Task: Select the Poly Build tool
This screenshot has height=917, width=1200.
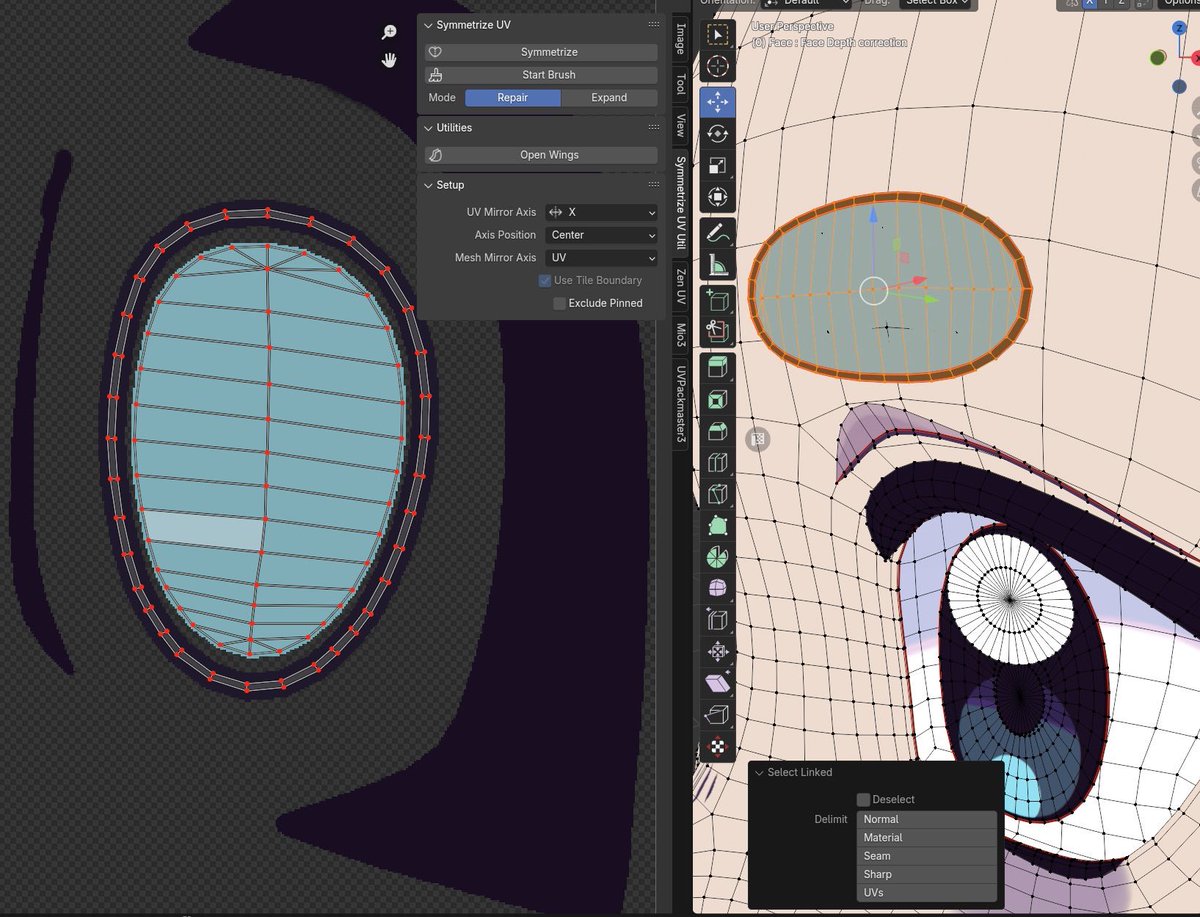Action: point(717,525)
